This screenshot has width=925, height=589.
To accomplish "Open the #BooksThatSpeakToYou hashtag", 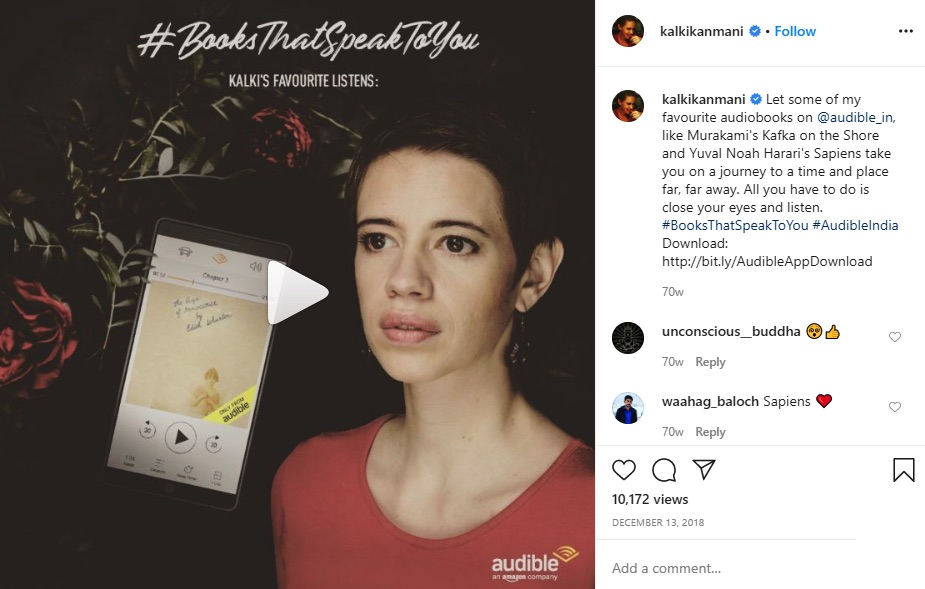I will coord(735,225).
